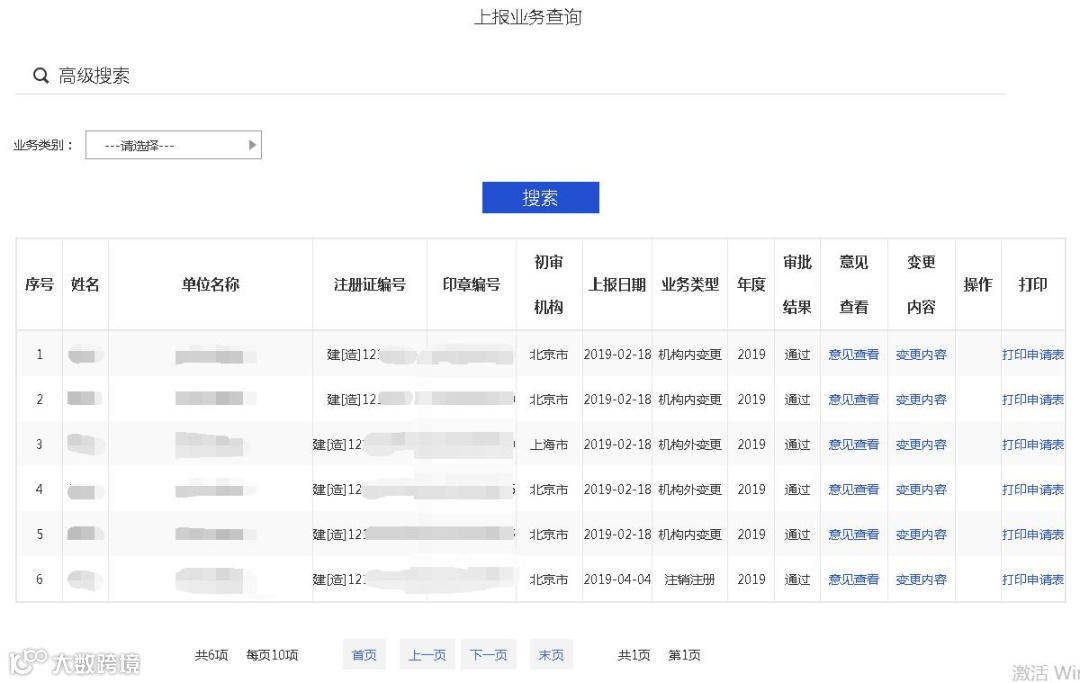Screen dimensions: 1080x683
Task: Click the 高级搜索 magnifier icon
Action: pyautogui.click(x=41, y=76)
